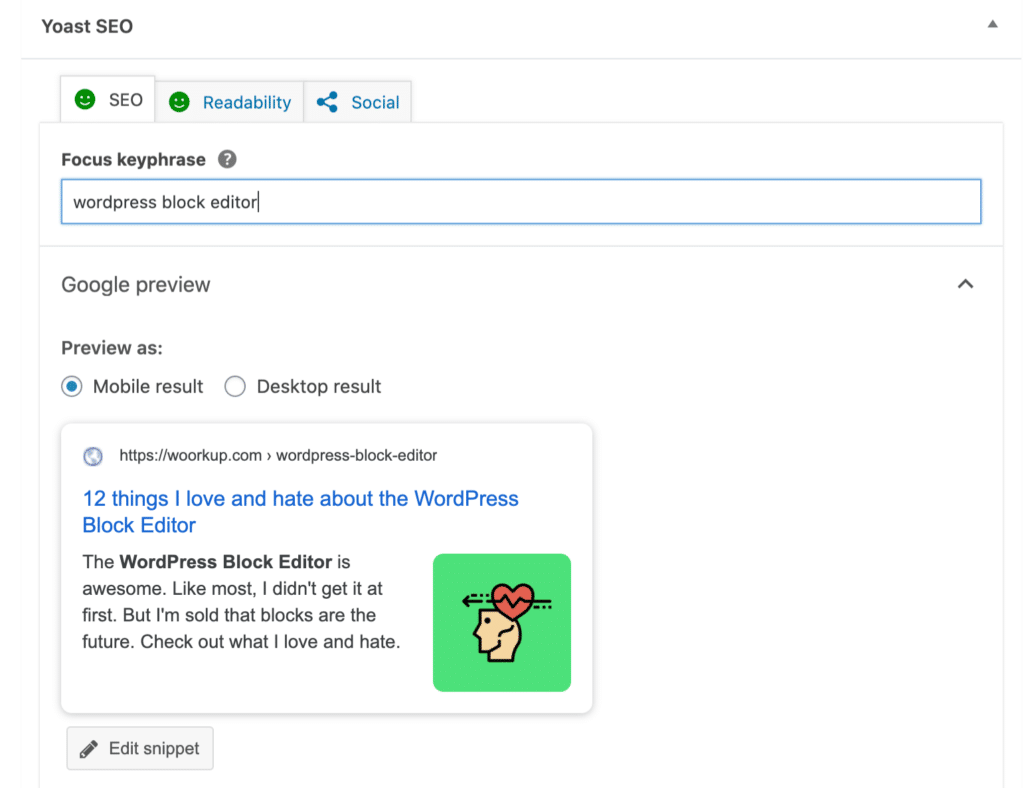Screen dimensions: 1024x788
Task: Select Mobile result radio button
Action: (72, 386)
